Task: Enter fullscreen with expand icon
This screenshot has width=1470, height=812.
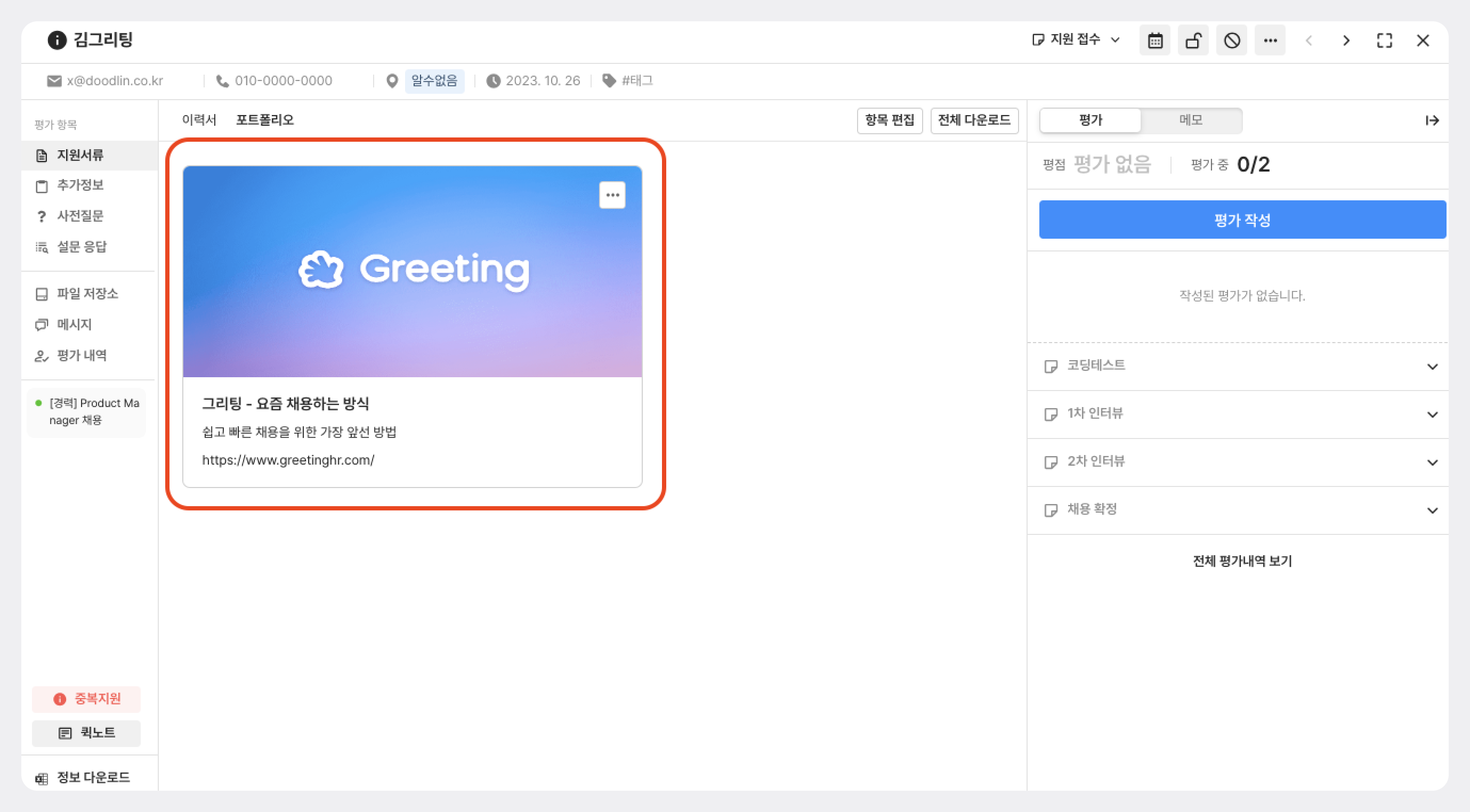Action: point(1384,40)
